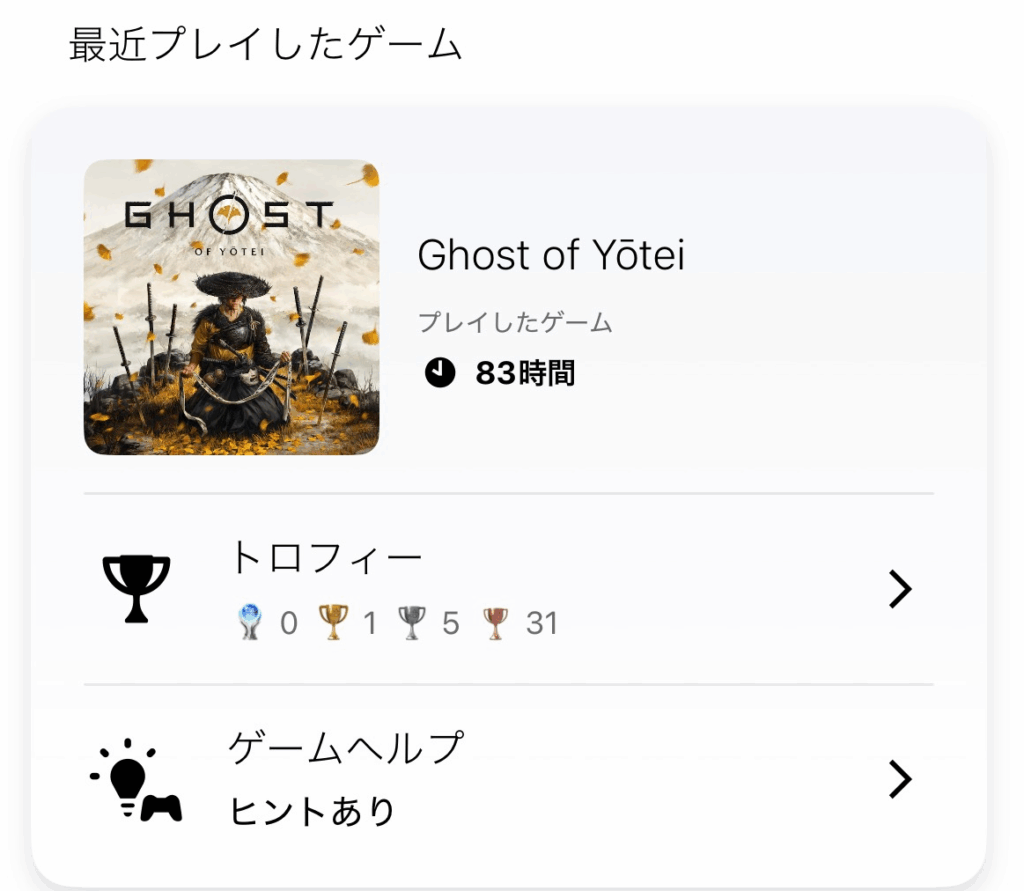
Task: Click the silver trophy icon
Action: (x=411, y=623)
